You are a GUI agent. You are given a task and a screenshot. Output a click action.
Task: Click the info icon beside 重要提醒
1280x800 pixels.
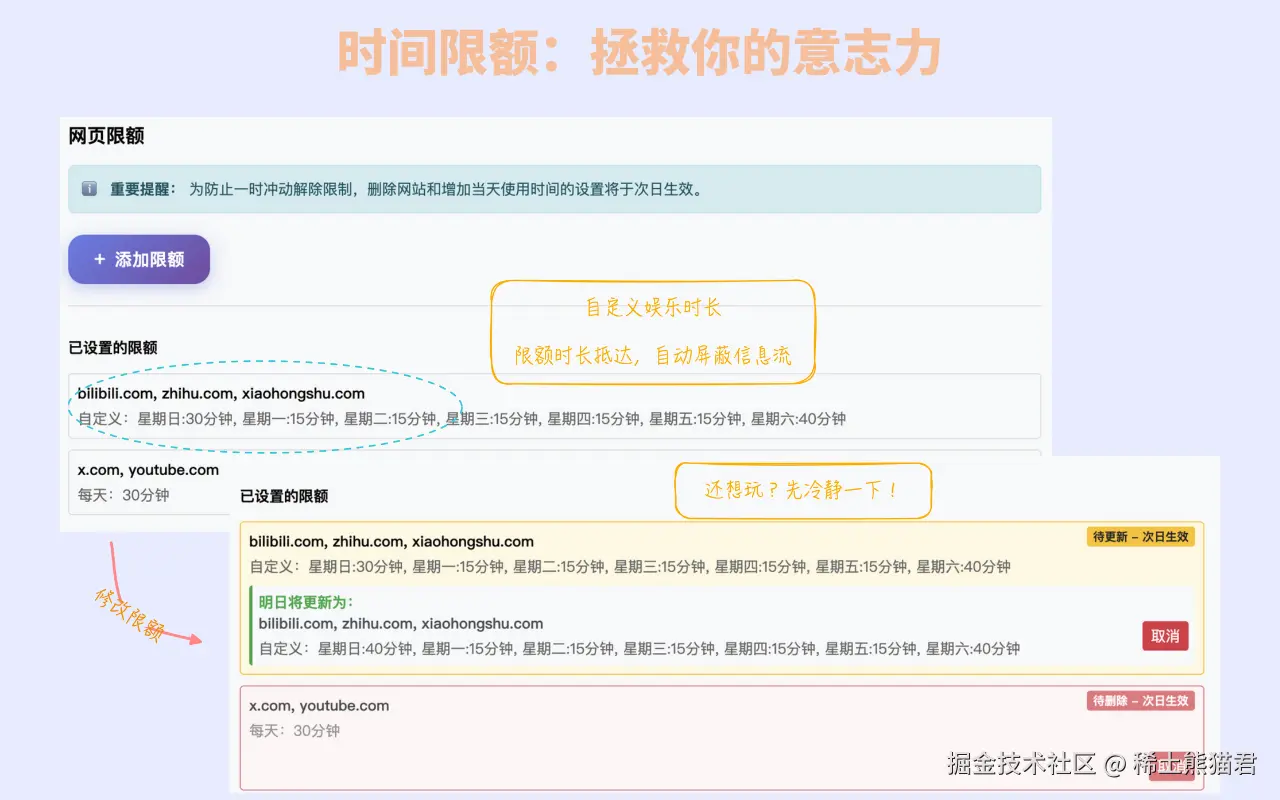pos(89,189)
